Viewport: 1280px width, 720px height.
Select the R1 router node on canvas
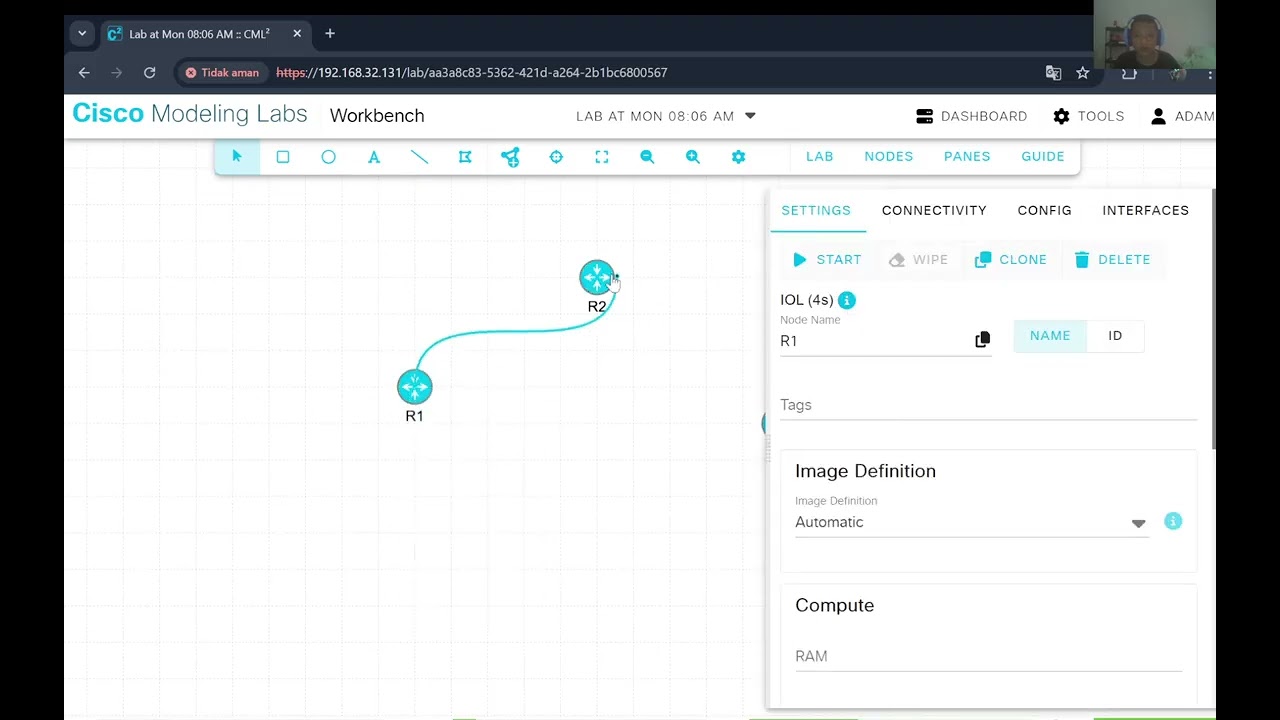tap(414, 387)
